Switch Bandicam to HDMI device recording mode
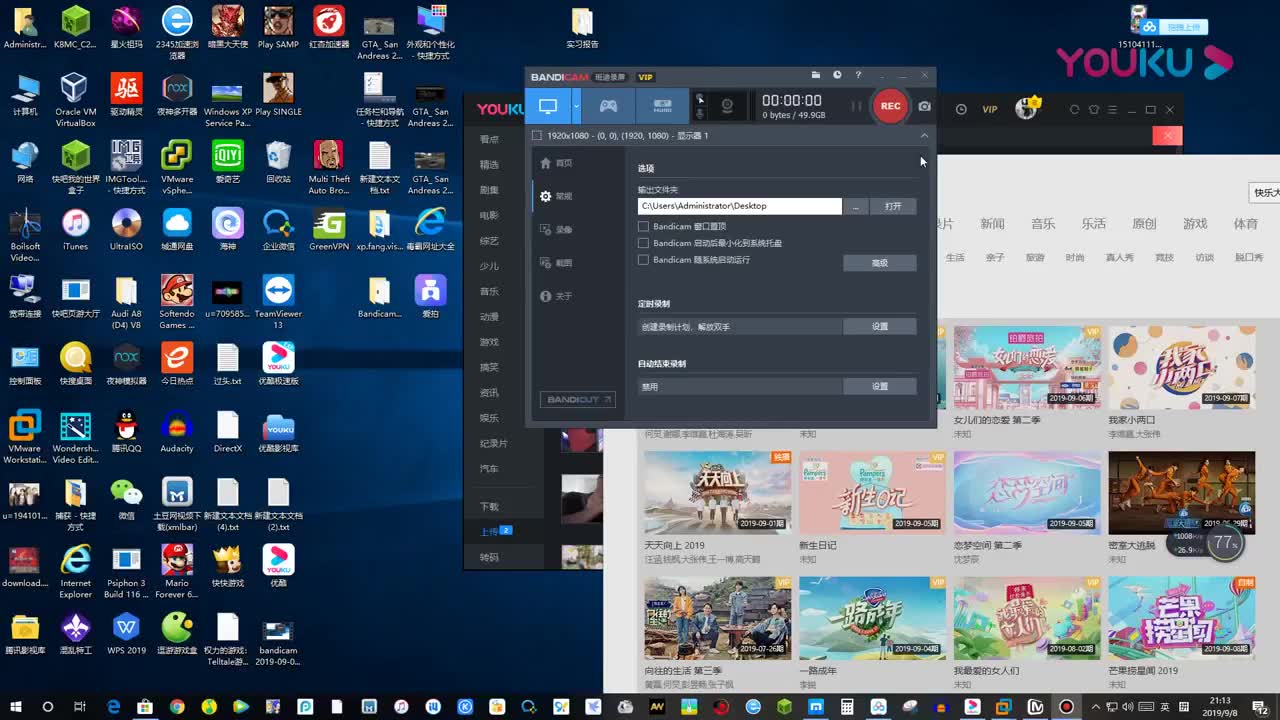 [662, 106]
